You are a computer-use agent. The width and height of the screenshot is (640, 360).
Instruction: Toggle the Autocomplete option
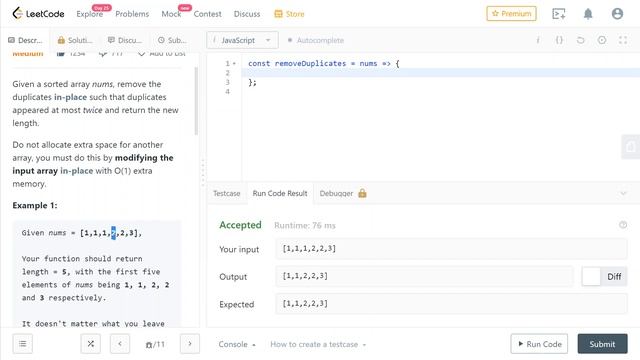click(x=316, y=40)
